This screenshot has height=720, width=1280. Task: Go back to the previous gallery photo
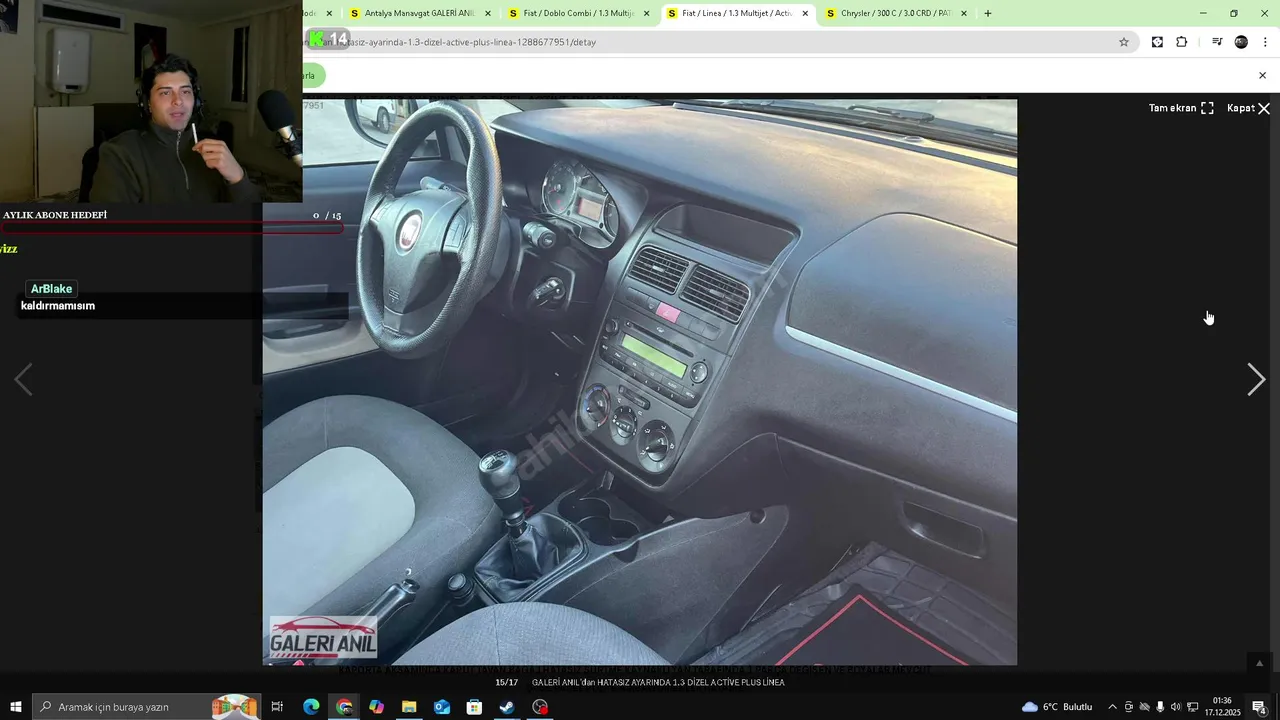click(23, 380)
